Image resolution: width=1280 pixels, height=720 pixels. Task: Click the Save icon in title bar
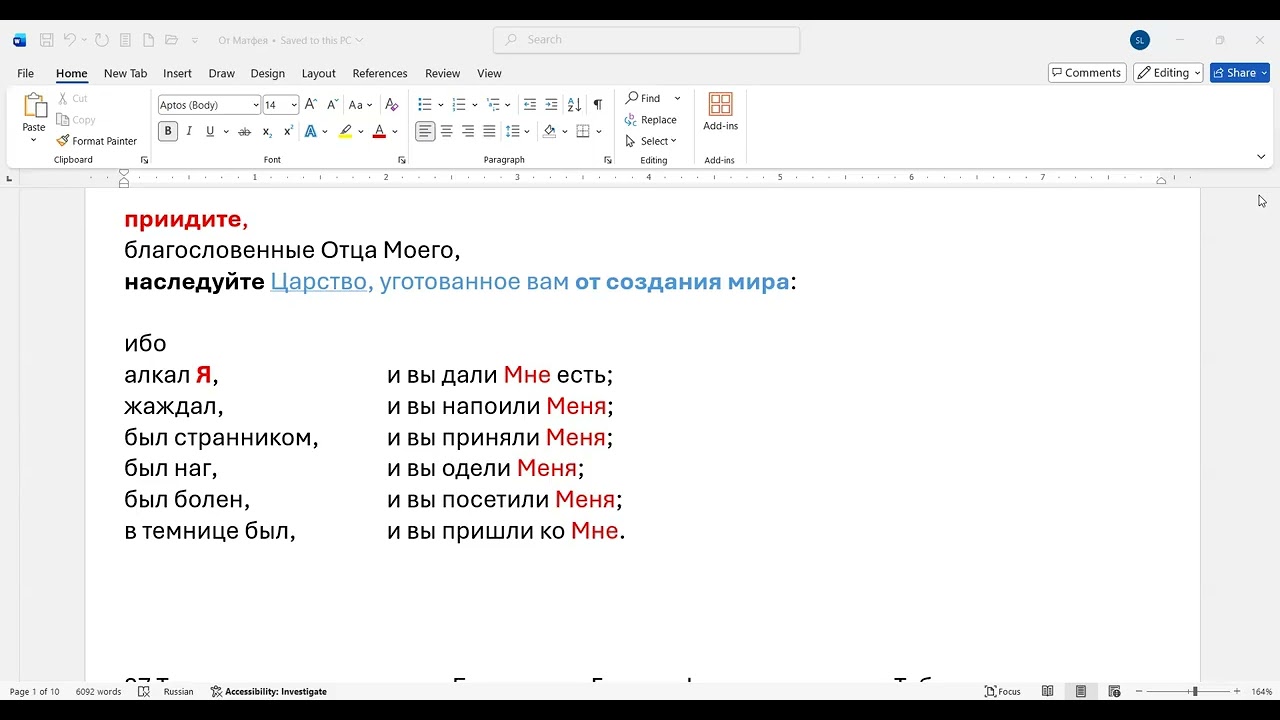46,40
